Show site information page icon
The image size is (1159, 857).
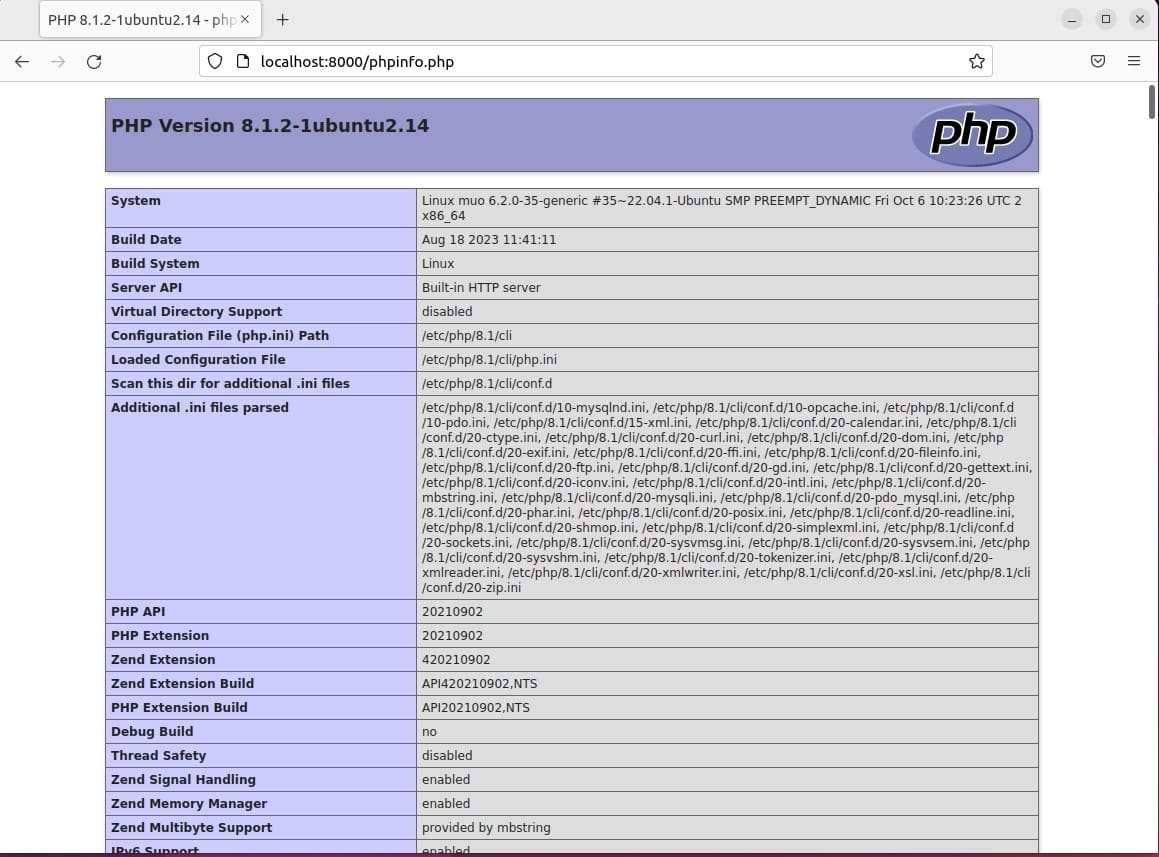242,61
